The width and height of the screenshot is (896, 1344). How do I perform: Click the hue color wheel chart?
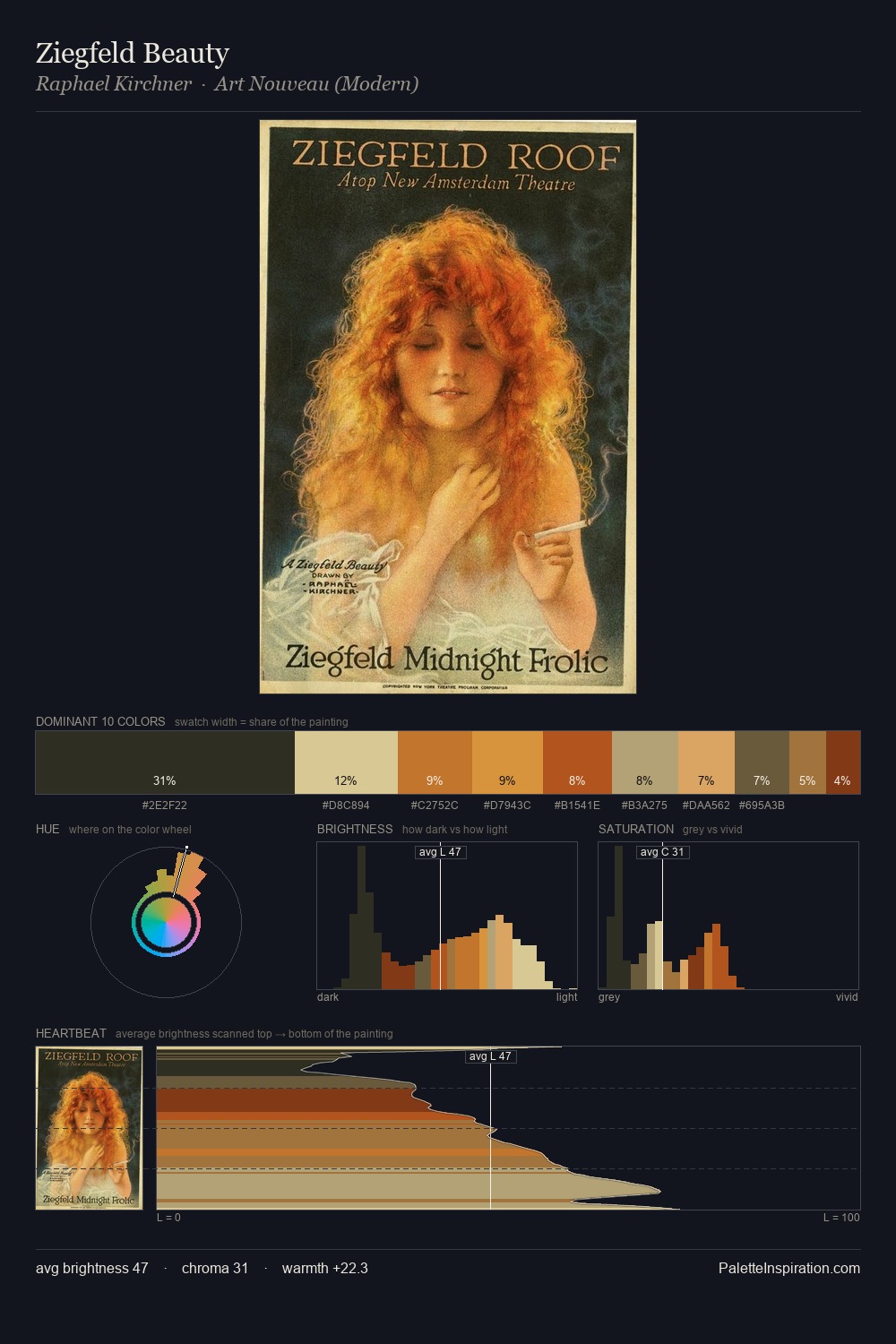166,922
